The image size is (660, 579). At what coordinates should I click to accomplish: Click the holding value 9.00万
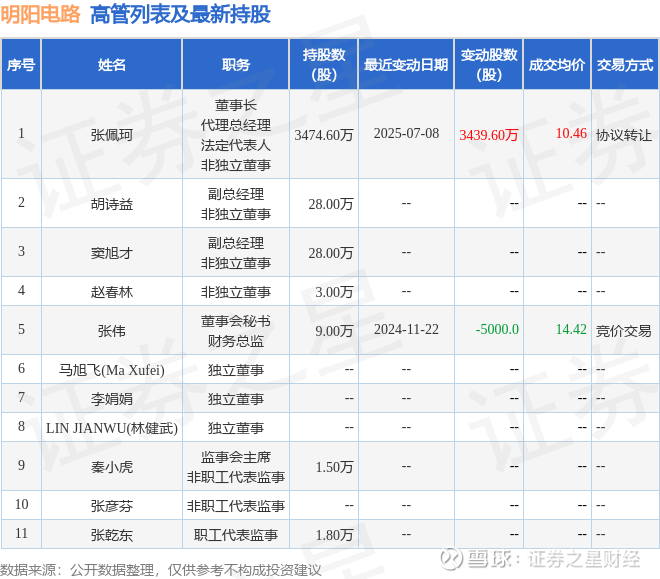pyautogui.click(x=334, y=331)
